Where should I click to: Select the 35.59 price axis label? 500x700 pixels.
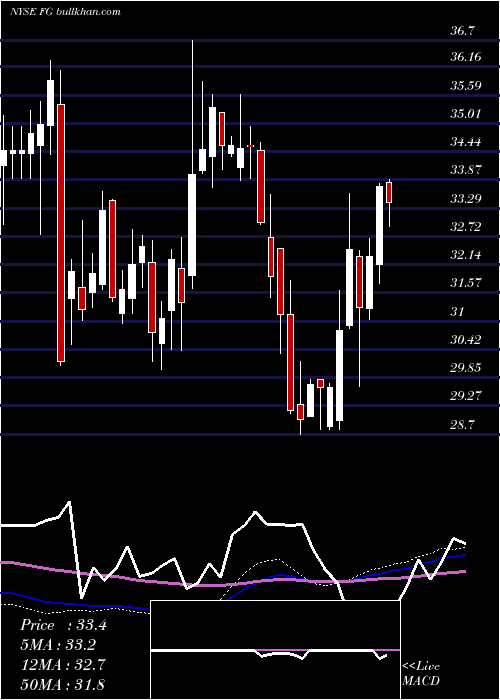[466, 85]
